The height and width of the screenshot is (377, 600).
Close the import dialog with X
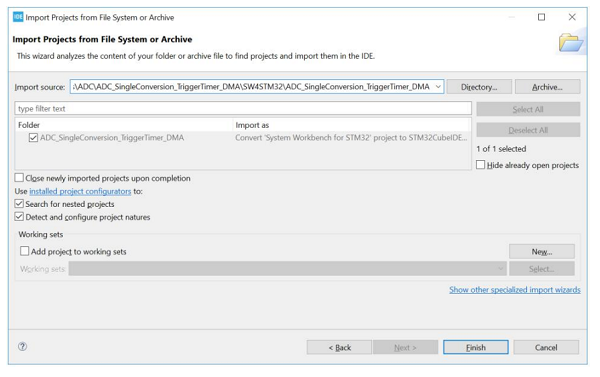[572, 17]
